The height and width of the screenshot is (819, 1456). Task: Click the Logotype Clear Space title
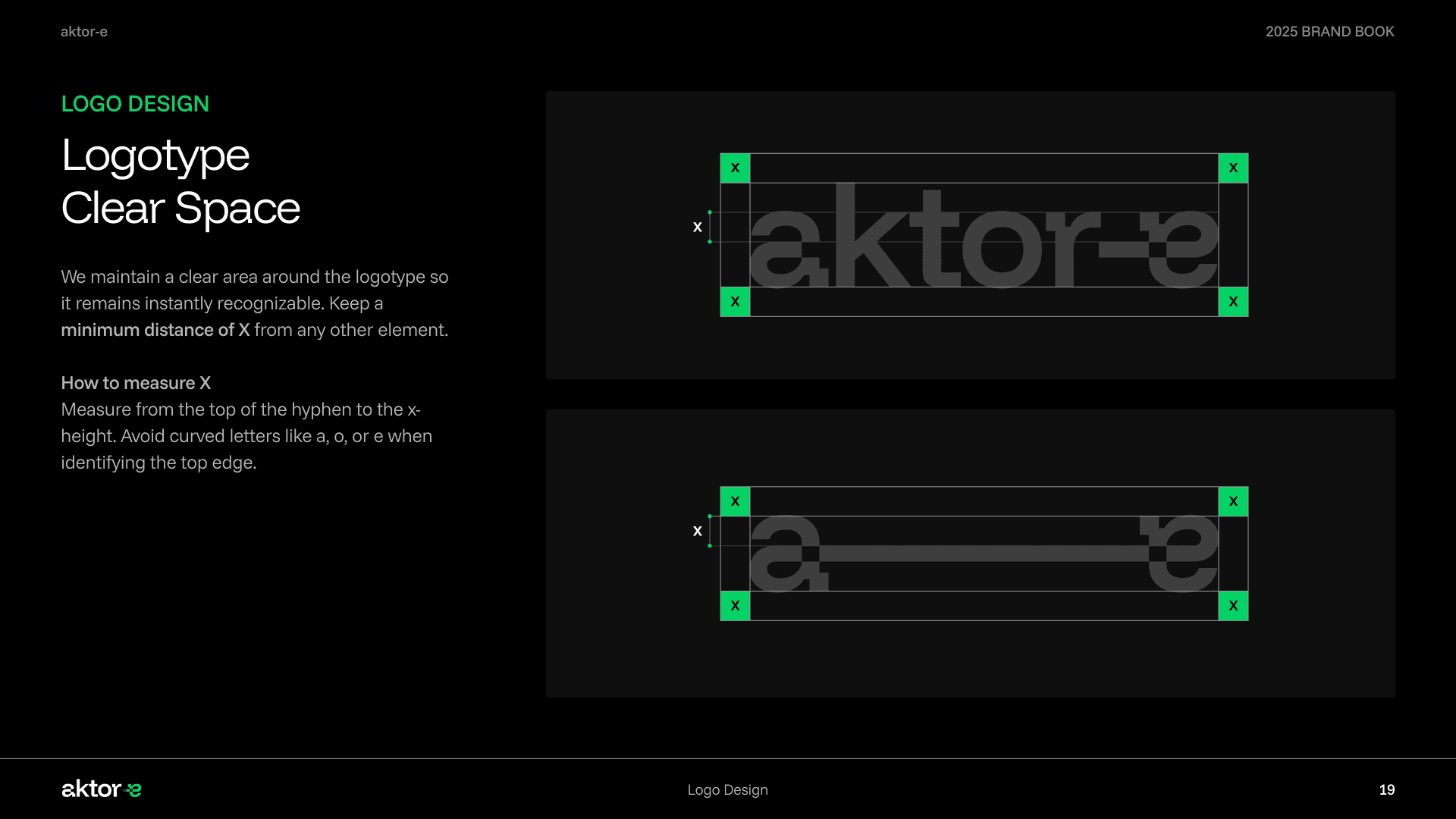180,182
